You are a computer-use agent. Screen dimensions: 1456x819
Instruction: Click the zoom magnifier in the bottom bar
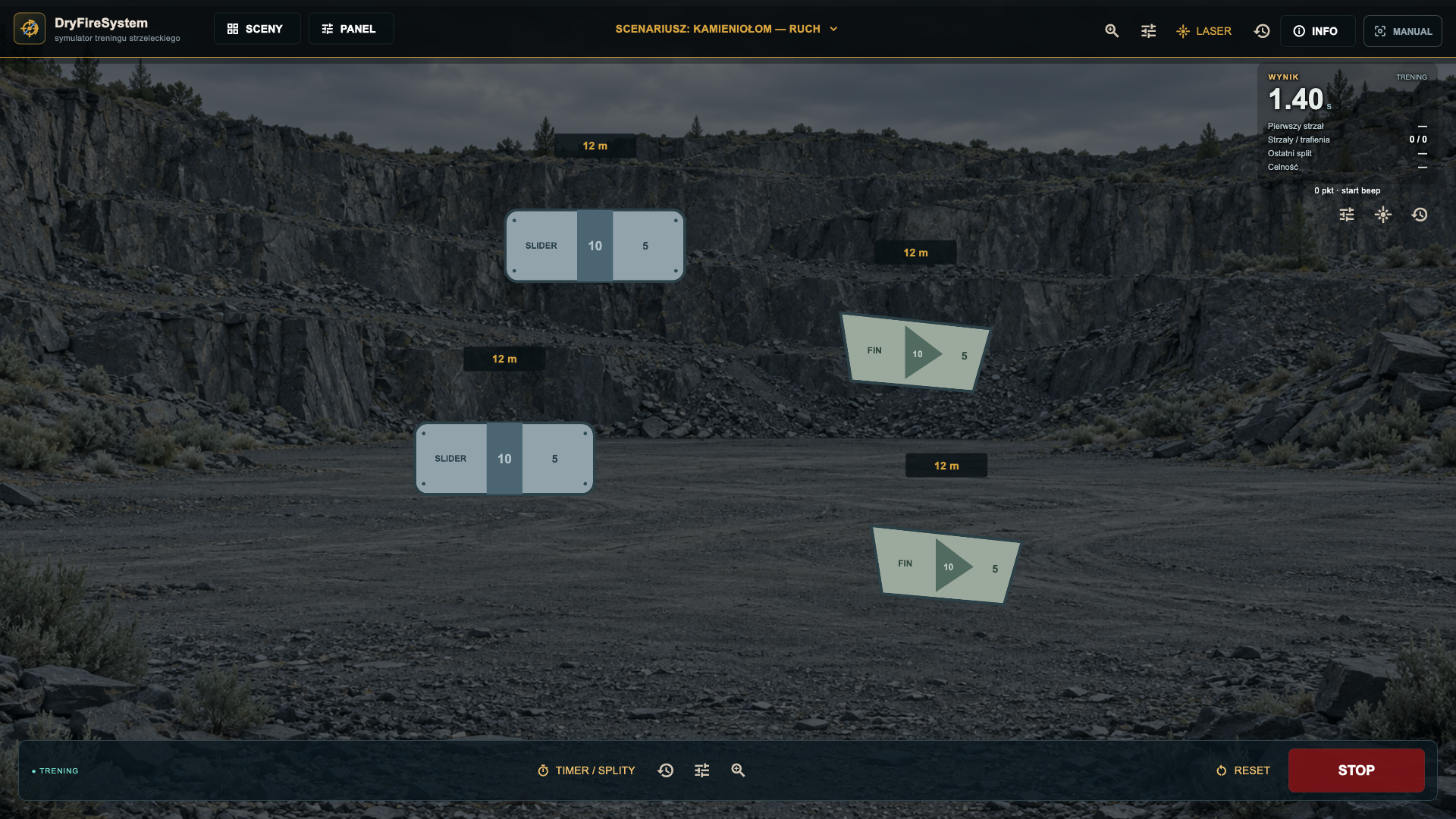738,770
